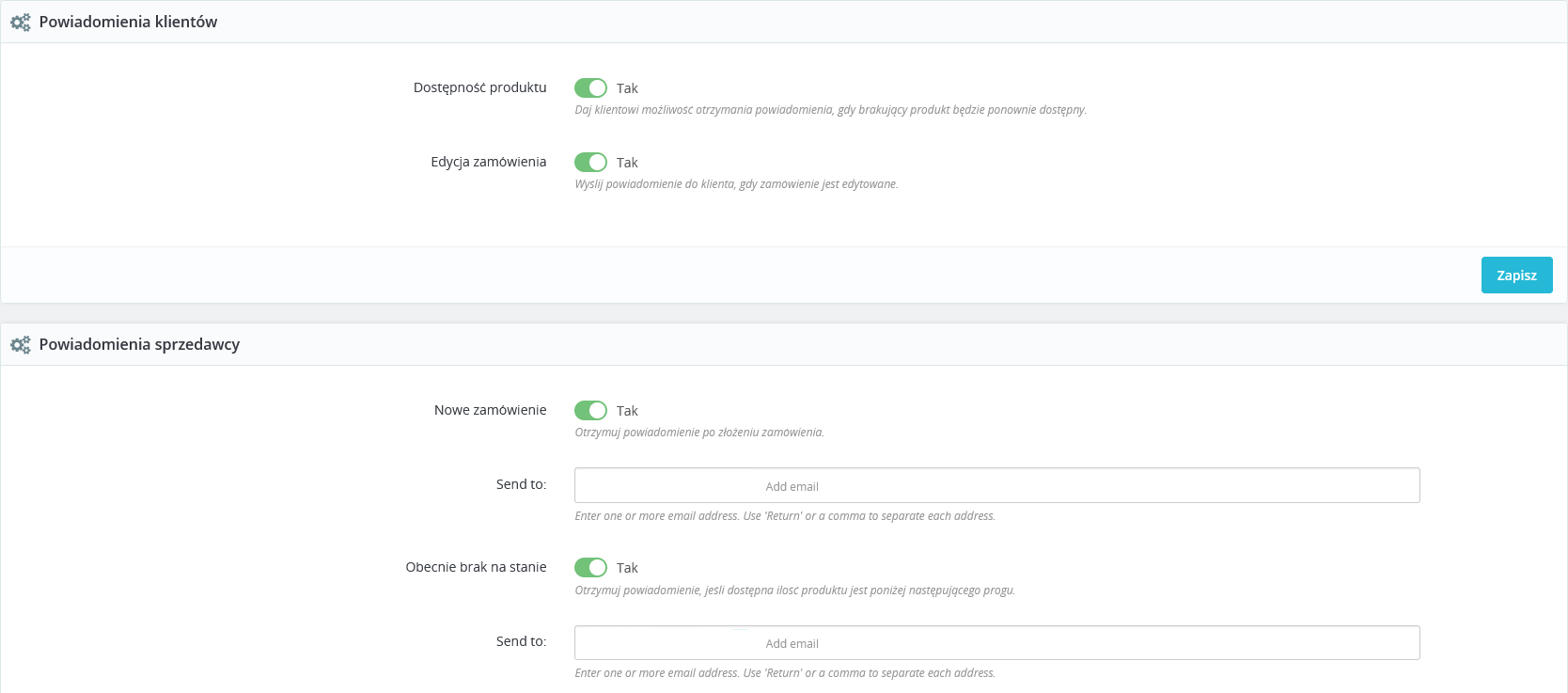Select the Powiadomienia klientów panel heading
The width and height of the screenshot is (1568, 693).
[x=128, y=22]
